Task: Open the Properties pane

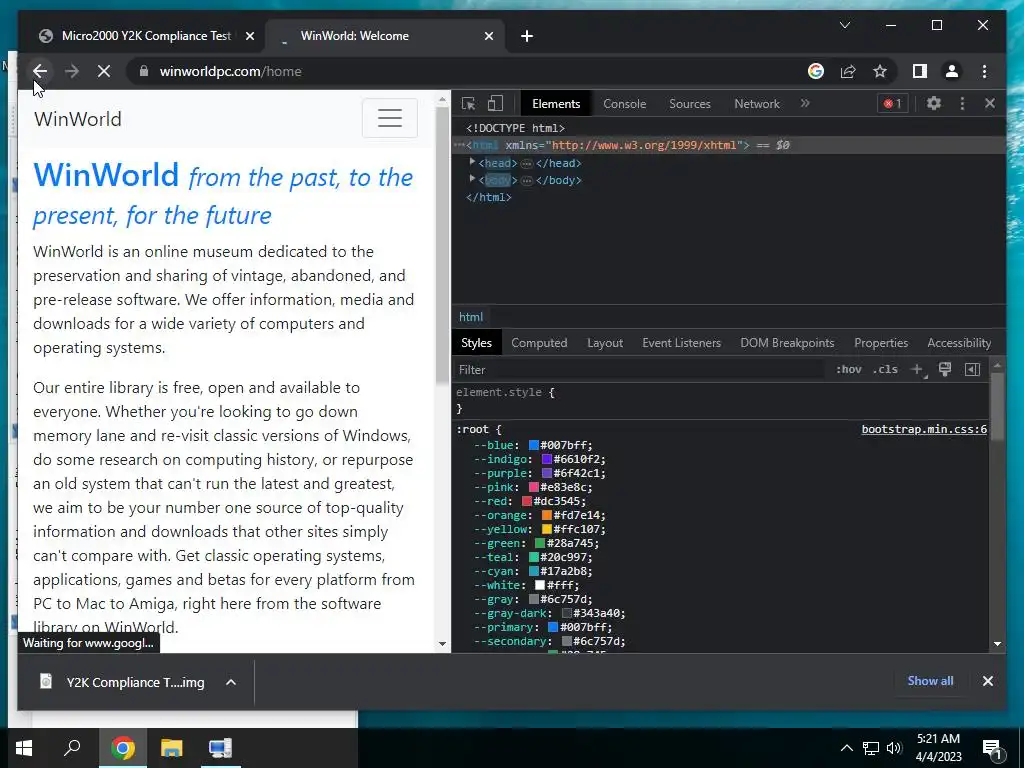Action: tap(881, 343)
